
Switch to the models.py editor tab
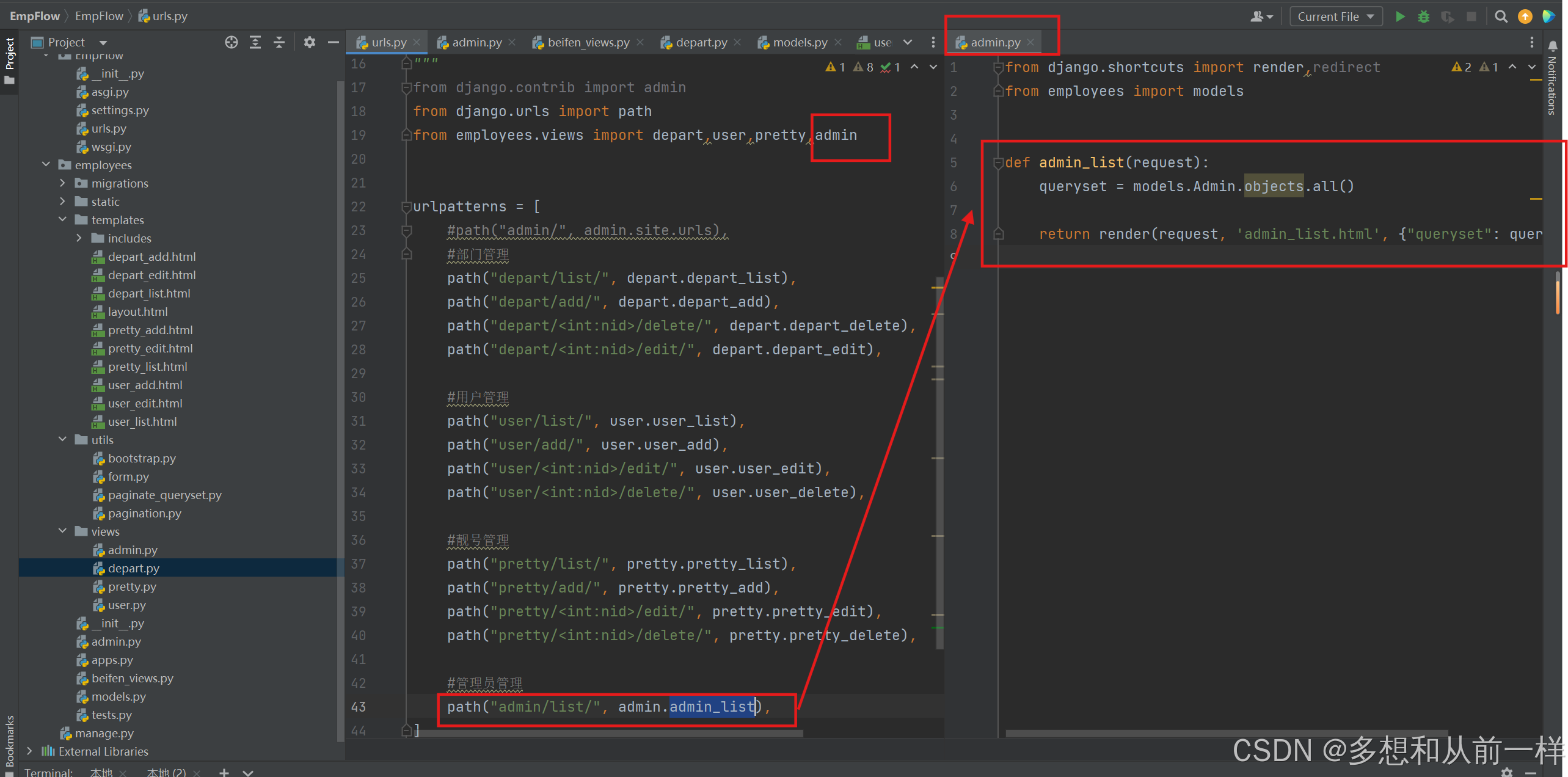click(799, 42)
